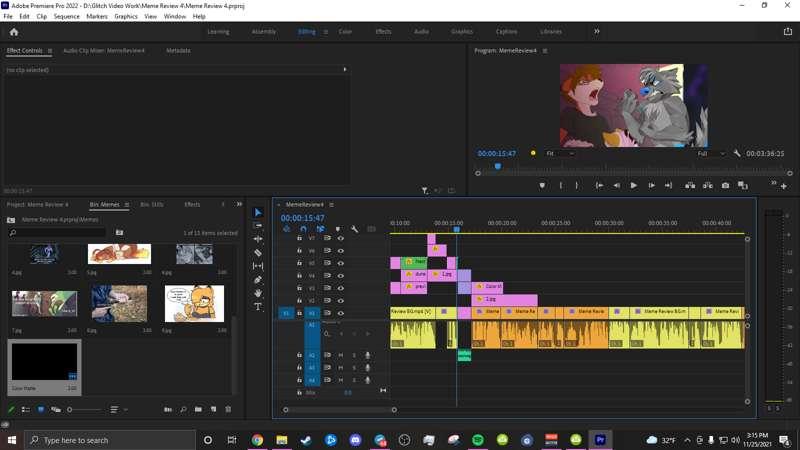The height and width of the screenshot is (450, 800).
Task: Expand workspace overflow double-arrow
Action: point(596,32)
